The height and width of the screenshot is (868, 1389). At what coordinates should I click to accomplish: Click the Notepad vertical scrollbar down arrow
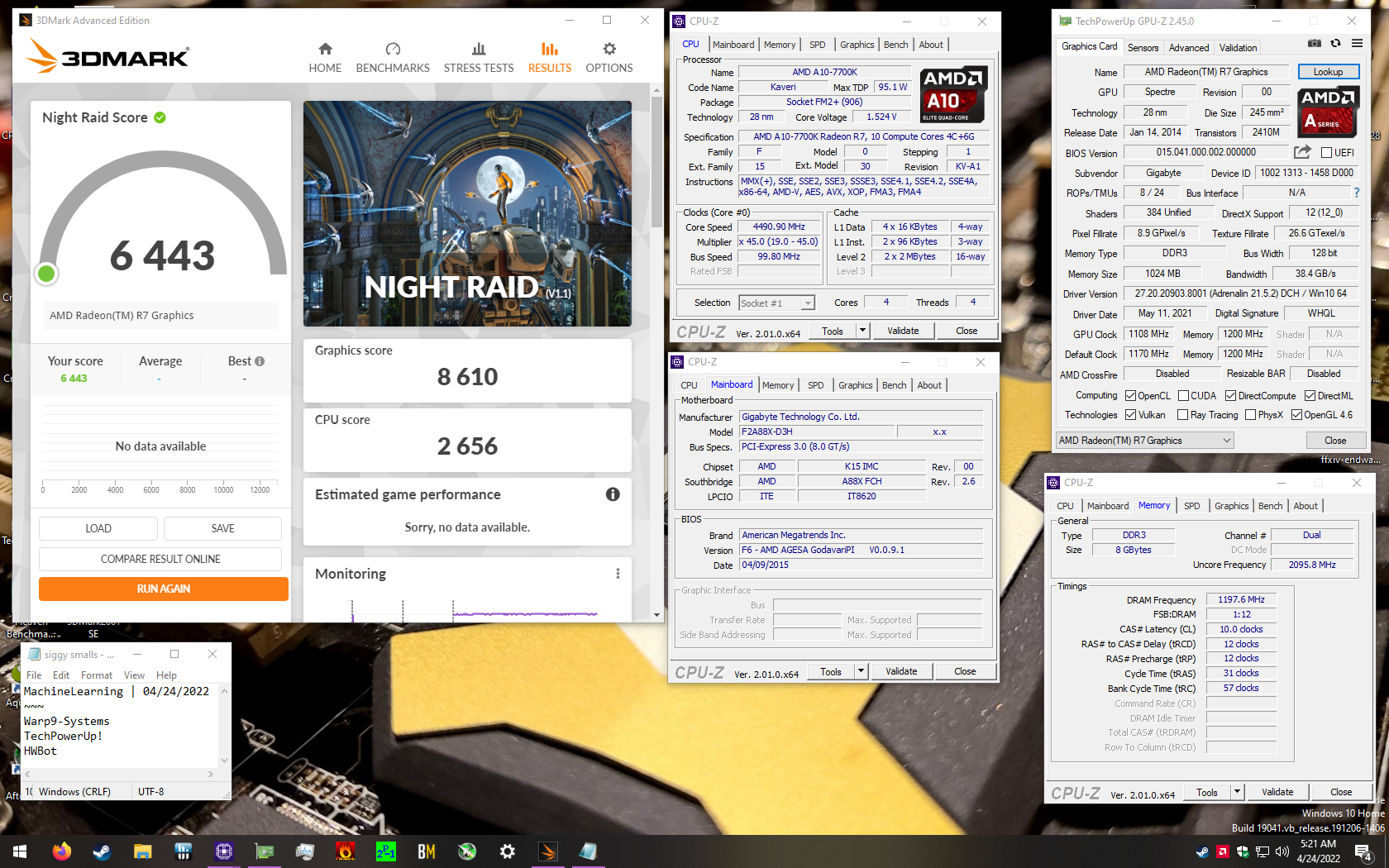(x=224, y=761)
